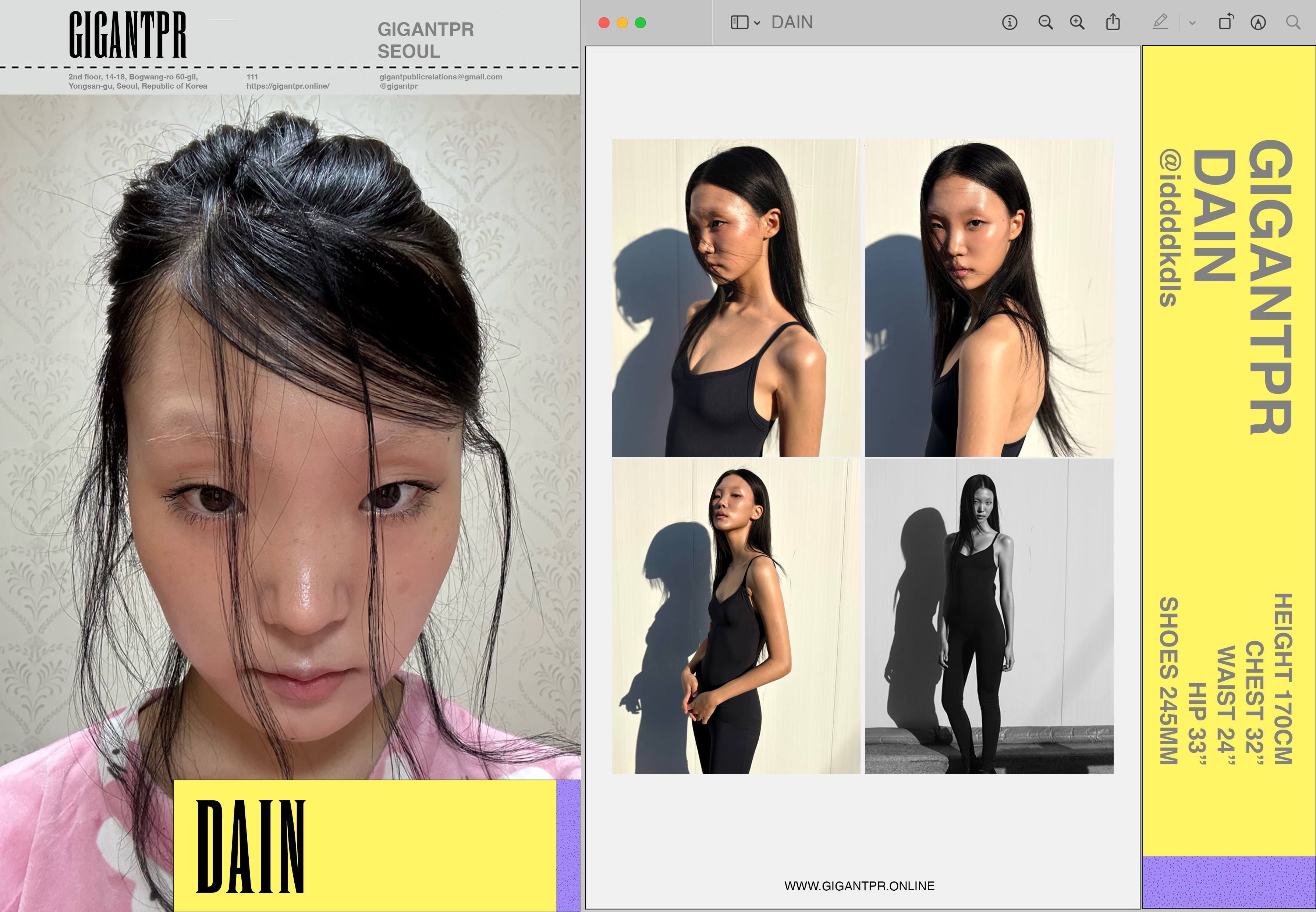
Task: Click the Search magnifier icon
Action: pos(1293,23)
